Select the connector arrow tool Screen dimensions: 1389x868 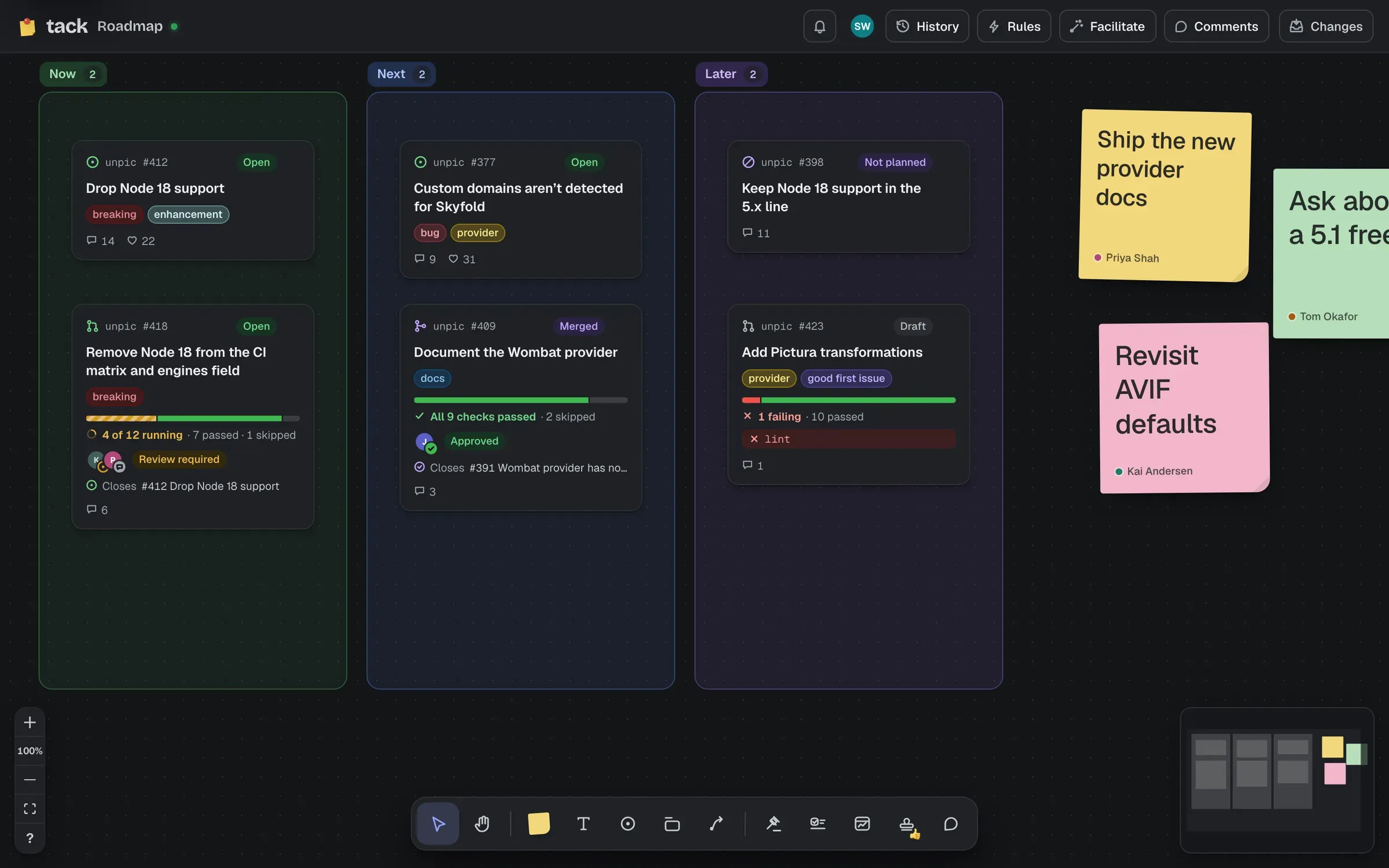coord(716,823)
